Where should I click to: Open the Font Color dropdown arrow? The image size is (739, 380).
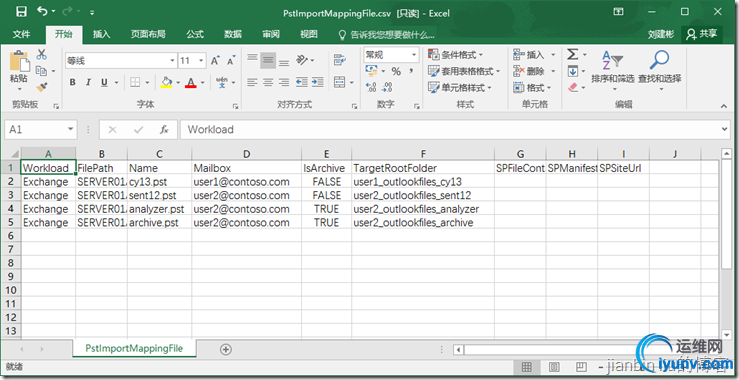[203, 83]
